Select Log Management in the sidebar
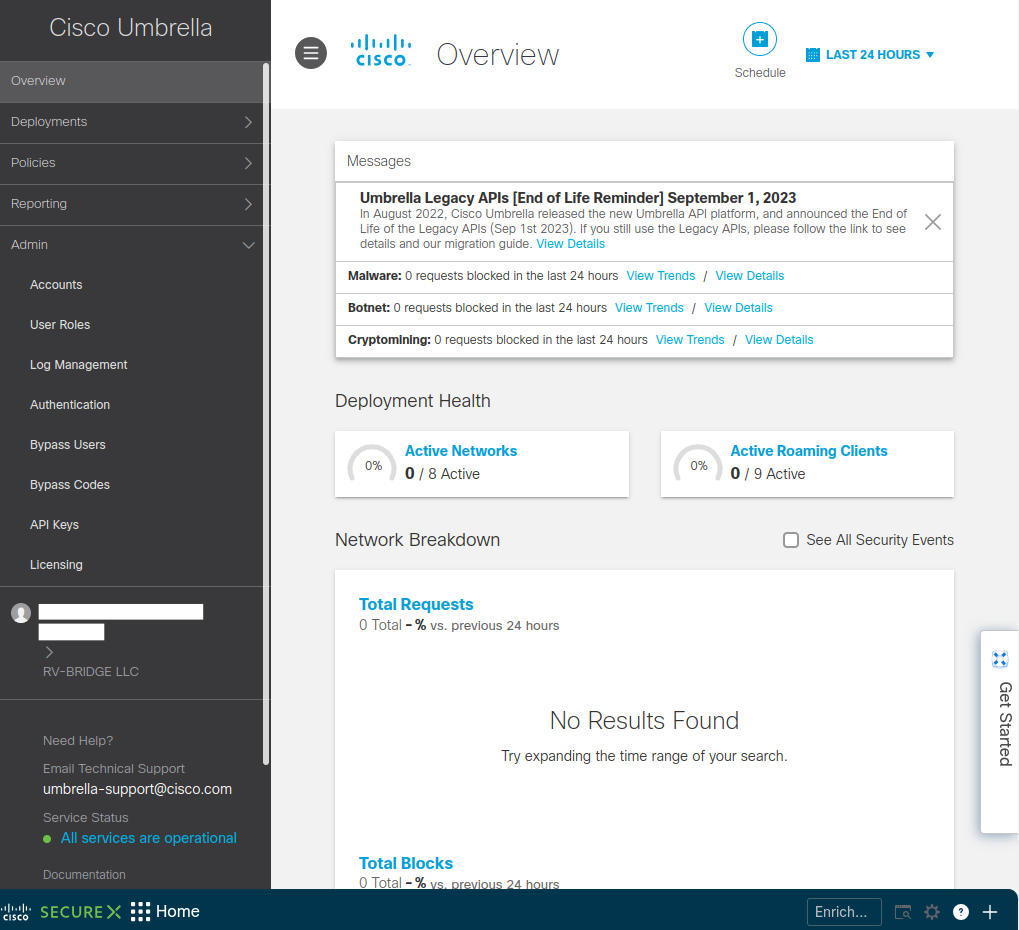This screenshot has height=930, width=1019. tap(79, 365)
